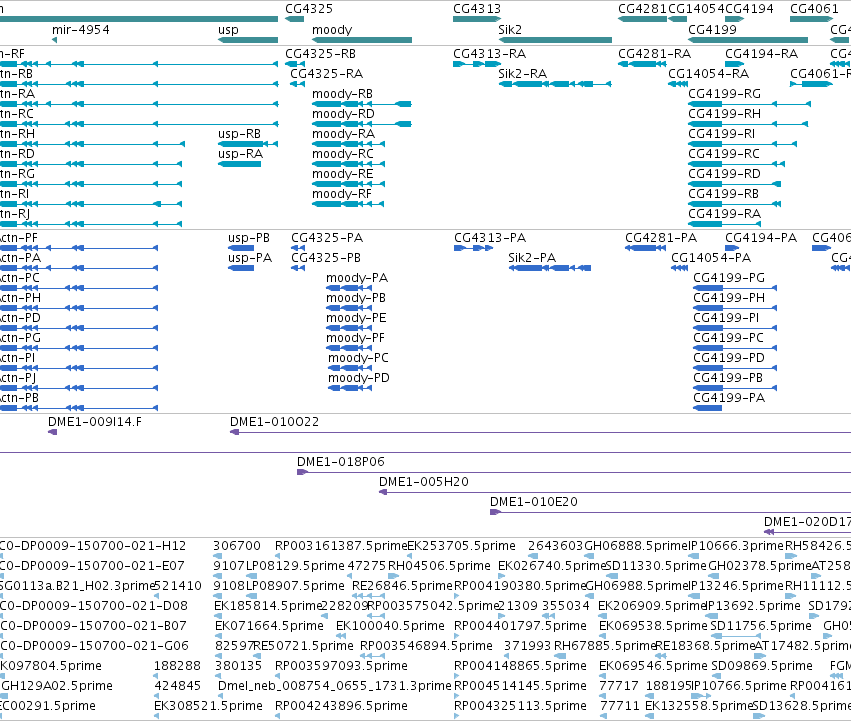The width and height of the screenshot is (851, 721).
Task: Click the RP004325113.5prime EST label
Action: coord(520,706)
